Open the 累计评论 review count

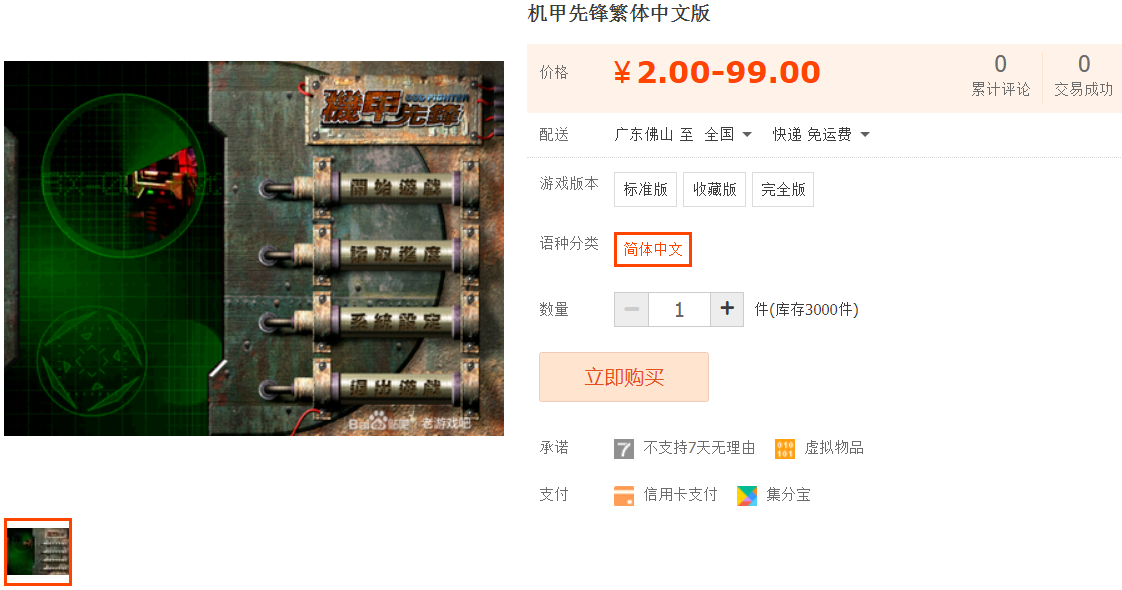1000,76
